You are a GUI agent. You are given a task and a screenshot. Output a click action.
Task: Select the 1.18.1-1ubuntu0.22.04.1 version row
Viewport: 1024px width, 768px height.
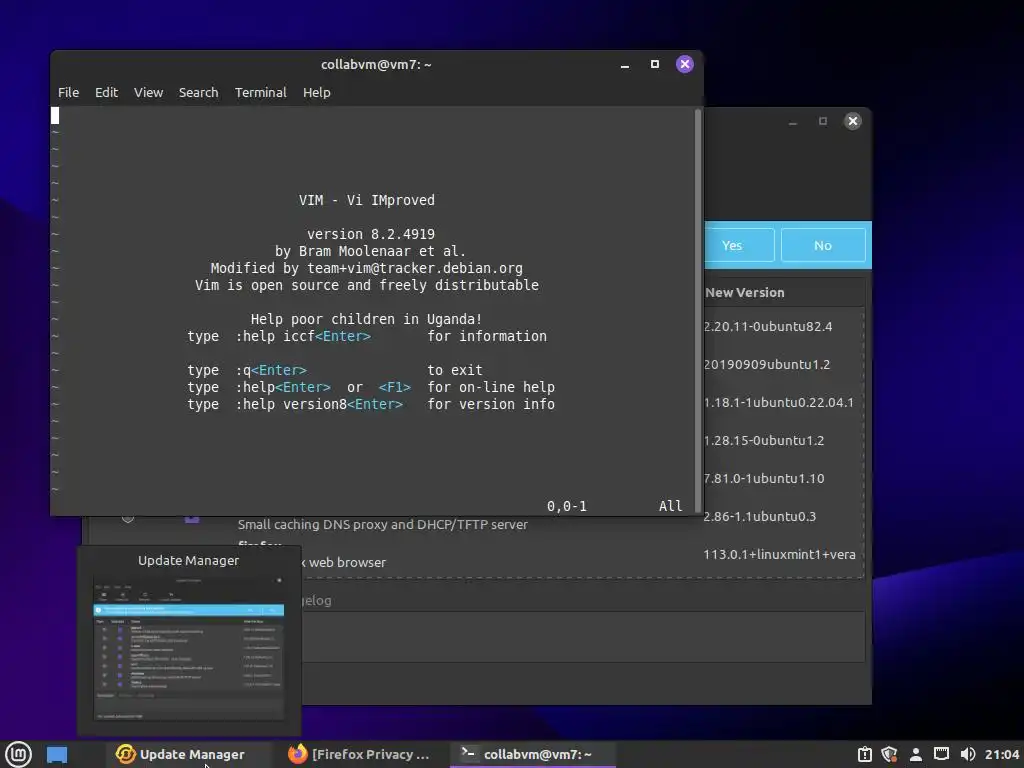(x=778, y=402)
